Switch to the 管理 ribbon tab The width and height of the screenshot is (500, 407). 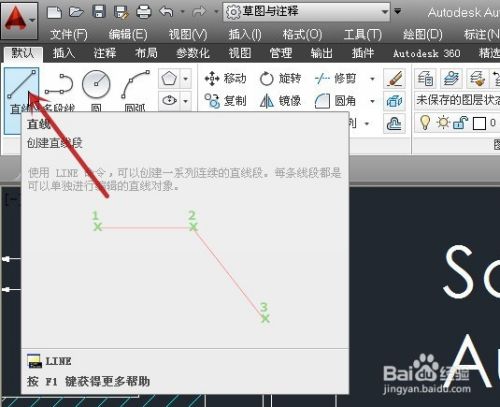(281, 53)
